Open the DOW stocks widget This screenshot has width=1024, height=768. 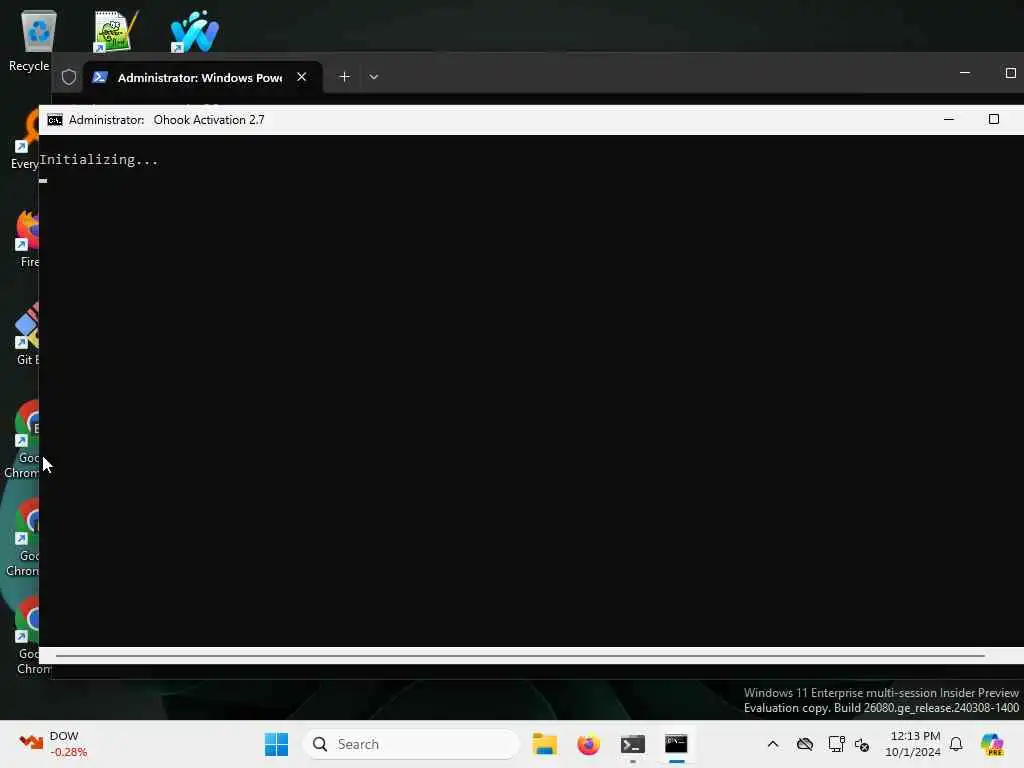pos(54,744)
